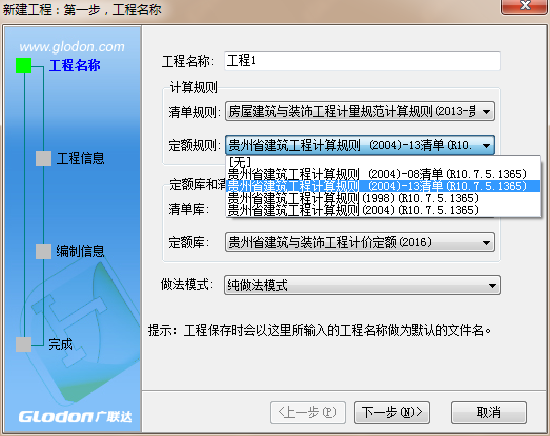
Task: Select the 编制信息 step in the sidebar
Action: (x=81, y=251)
